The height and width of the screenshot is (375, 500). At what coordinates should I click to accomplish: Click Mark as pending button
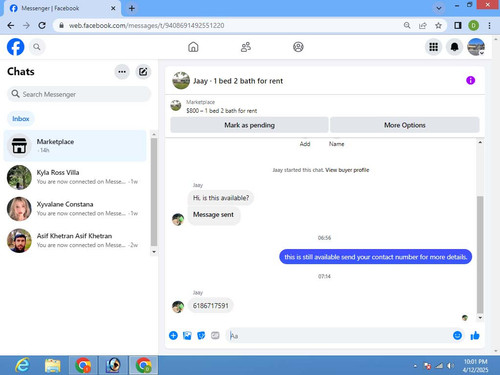tap(249, 125)
